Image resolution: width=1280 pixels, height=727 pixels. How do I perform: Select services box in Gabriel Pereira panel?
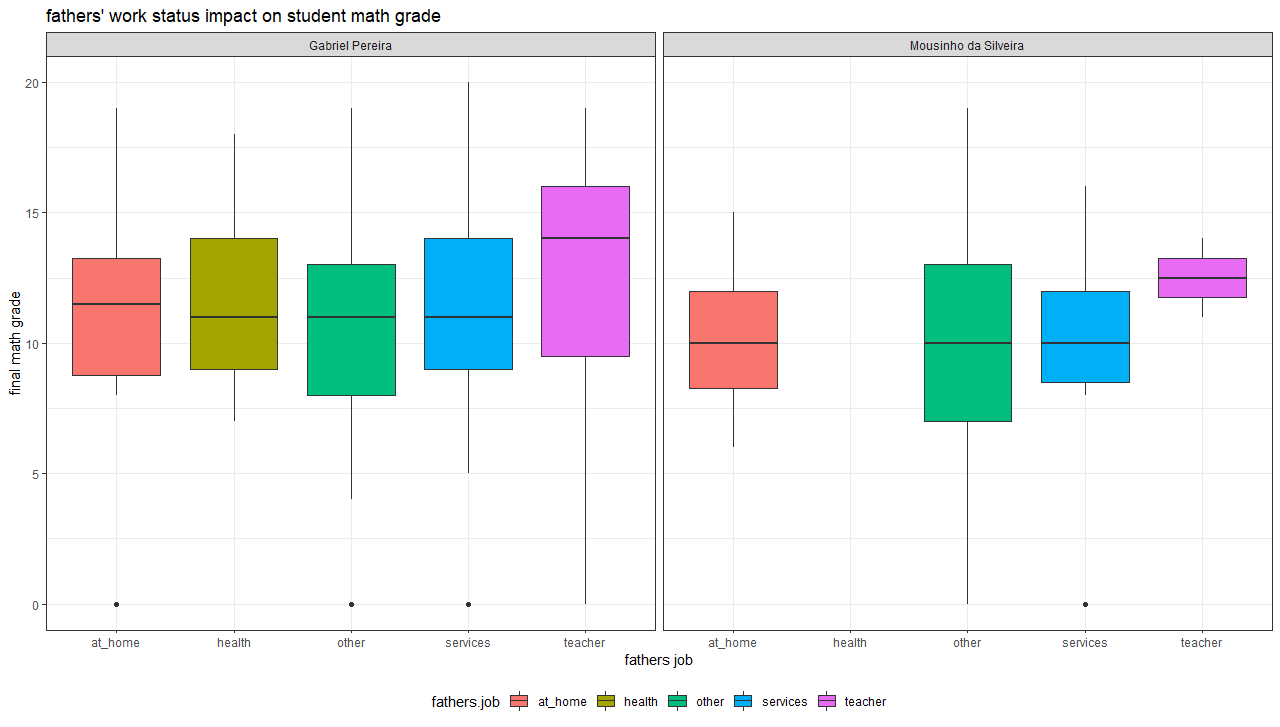(468, 304)
